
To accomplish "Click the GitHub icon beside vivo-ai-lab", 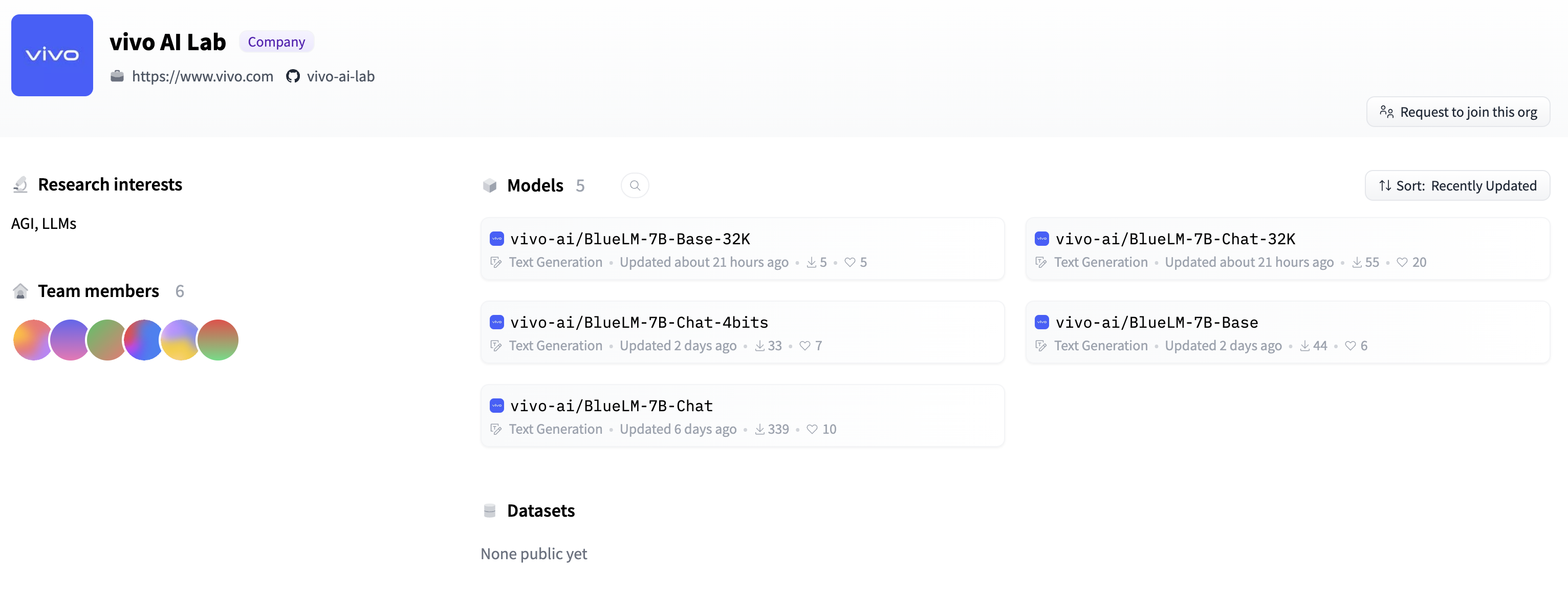I will [x=293, y=77].
